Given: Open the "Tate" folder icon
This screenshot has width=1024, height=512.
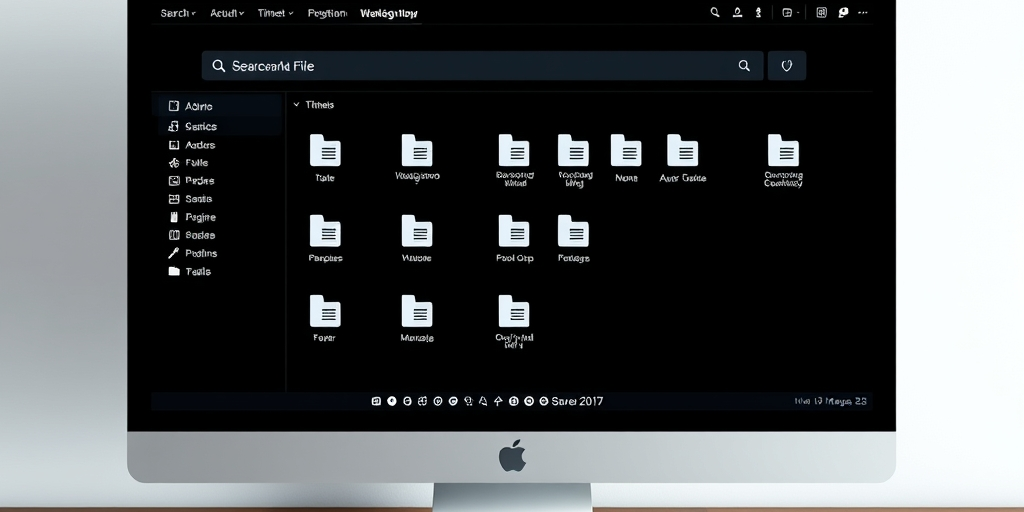Looking at the screenshot, I should pos(325,150).
